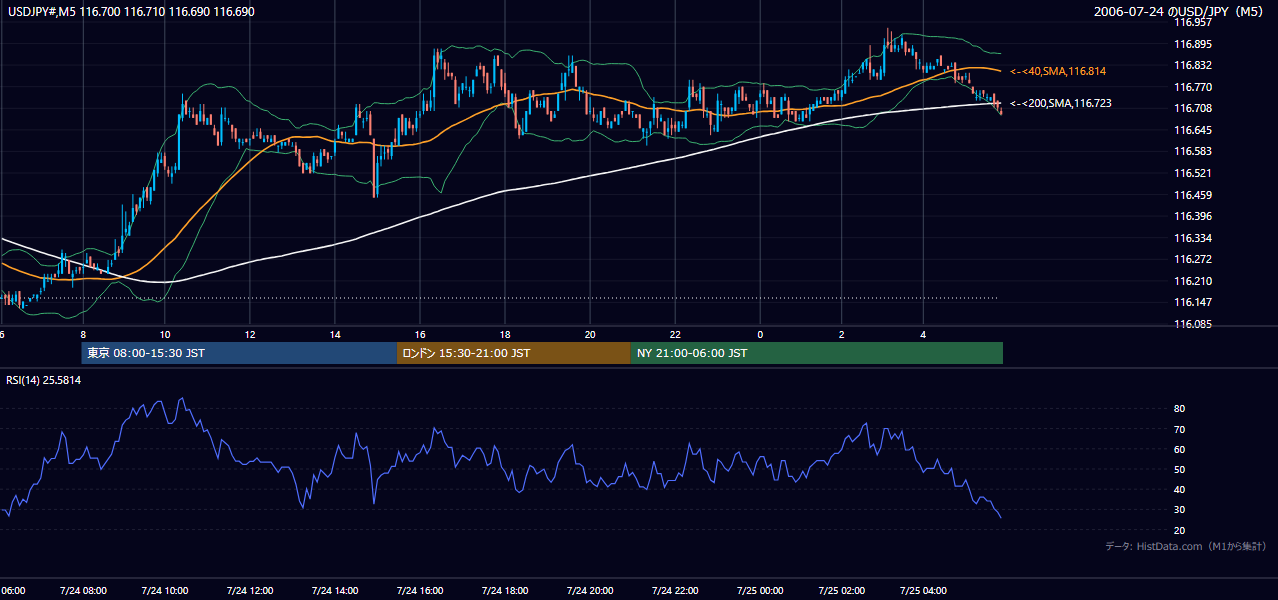Click the 7/24 22:00 date axis label
The height and width of the screenshot is (600, 1278).
674,590
